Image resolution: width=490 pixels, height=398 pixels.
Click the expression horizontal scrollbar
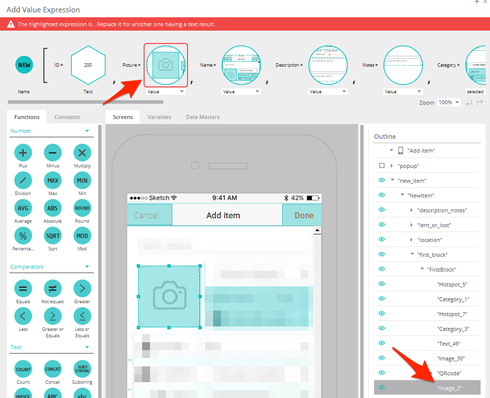click(x=86, y=102)
